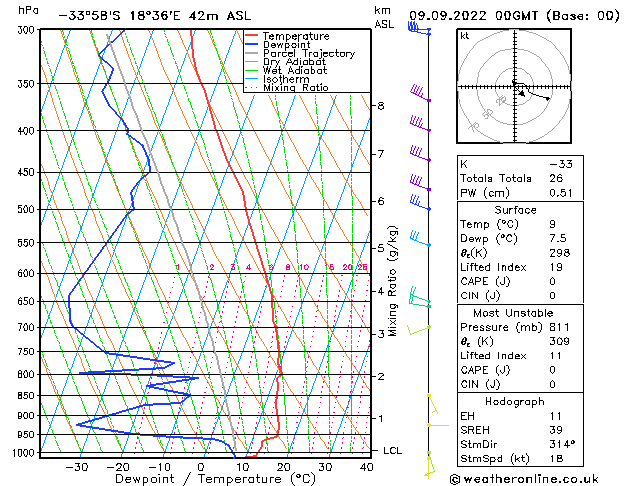
Task: Click the LCL marker label
Action: click(392, 451)
